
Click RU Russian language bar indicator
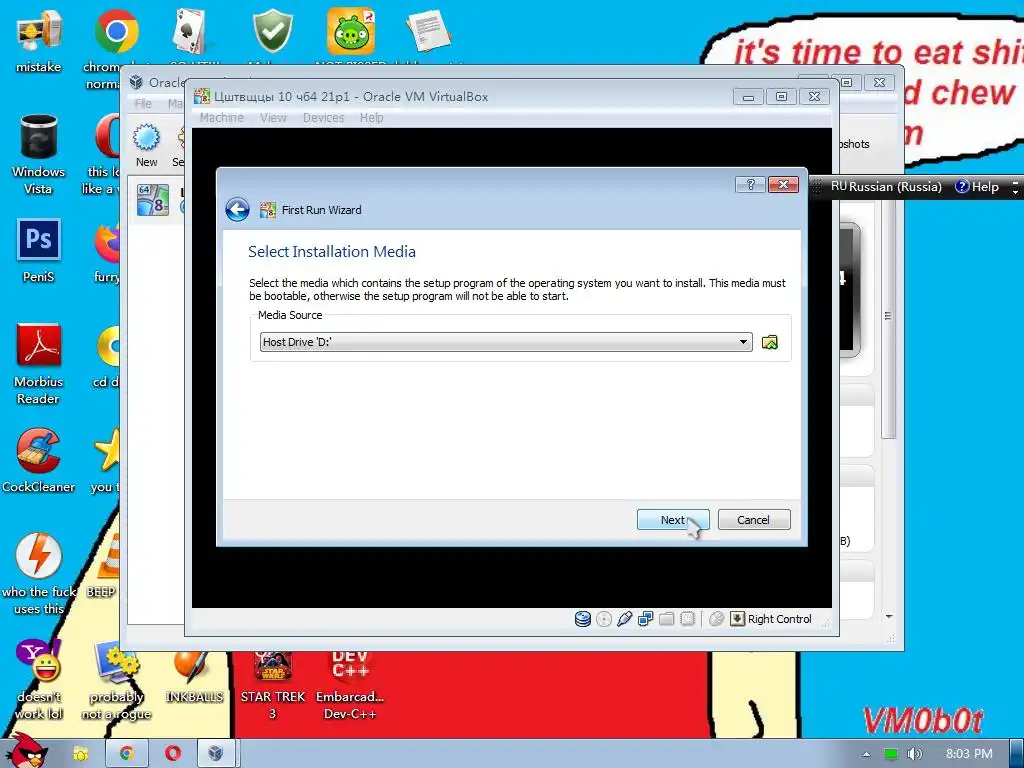coord(886,187)
